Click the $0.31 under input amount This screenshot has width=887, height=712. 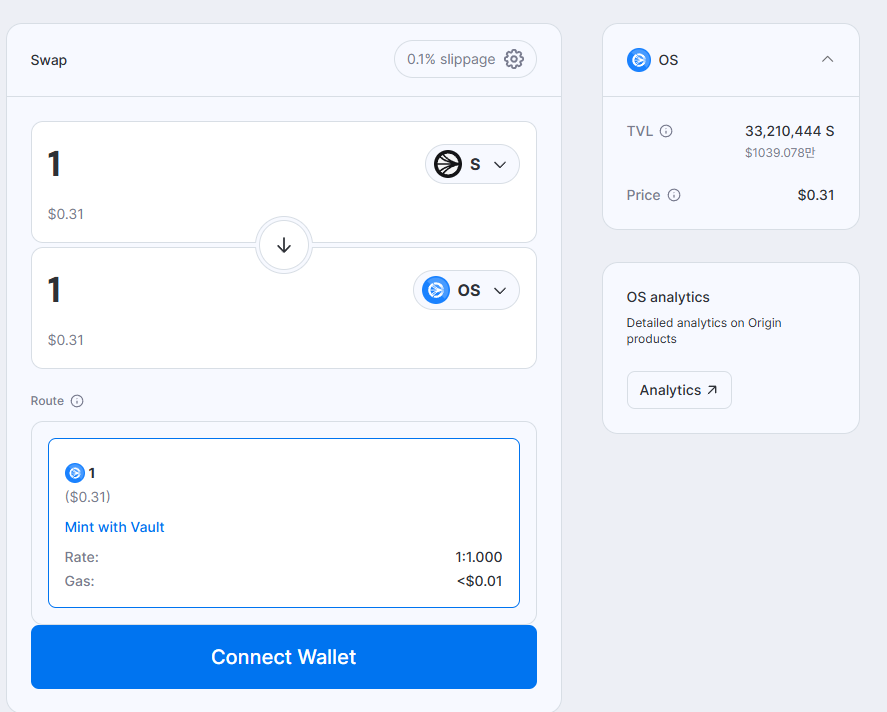click(x=66, y=214)
